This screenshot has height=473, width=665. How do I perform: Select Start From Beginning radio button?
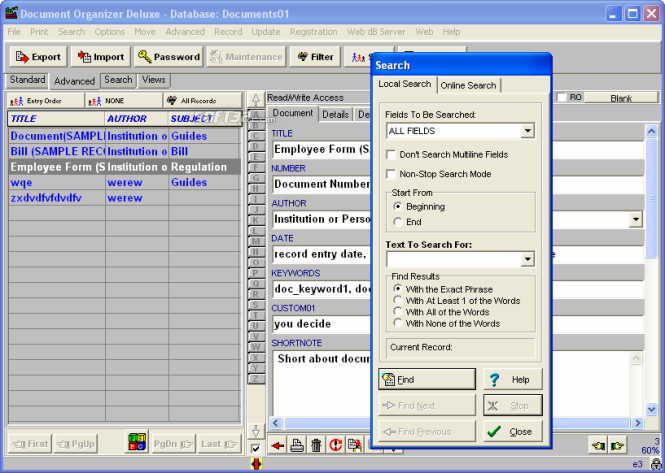tap(397, 207)
